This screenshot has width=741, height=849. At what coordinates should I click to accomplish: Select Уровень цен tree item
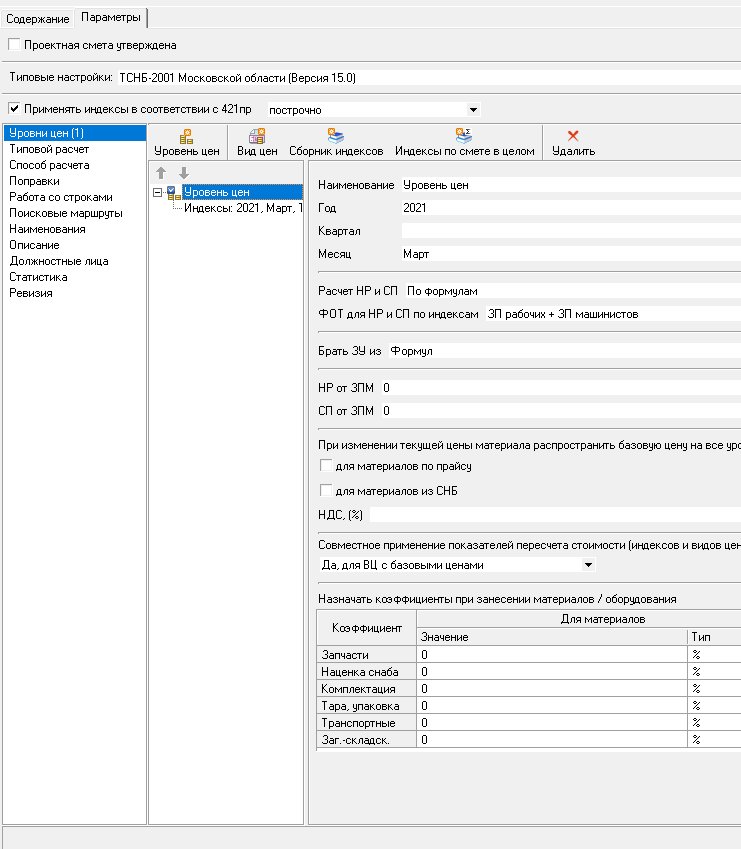click(242, 192)
